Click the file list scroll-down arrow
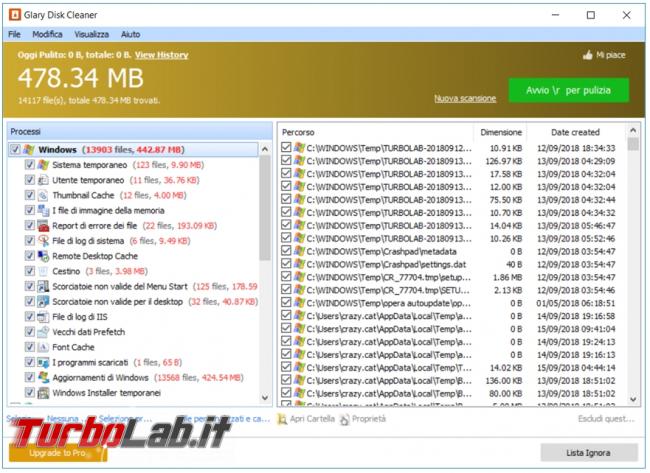The image size is (650, 473). [633, 399]
